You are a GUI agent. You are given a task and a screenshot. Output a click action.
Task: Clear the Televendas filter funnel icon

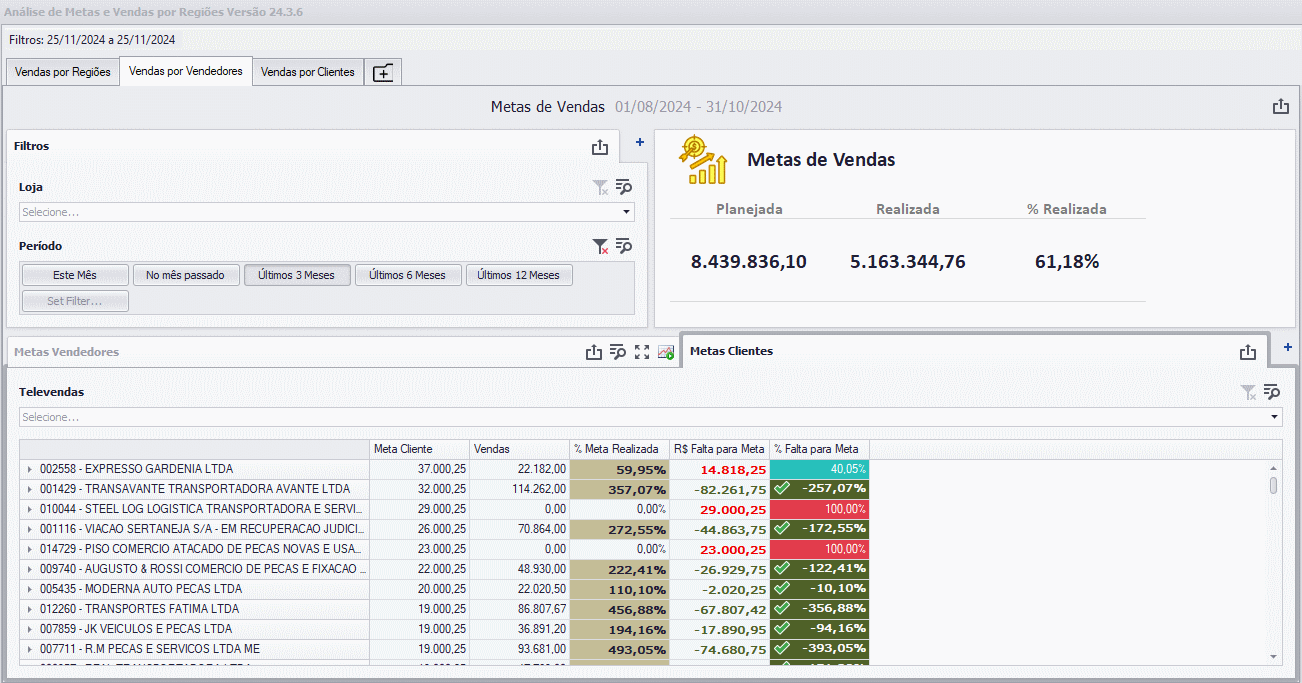coord(1248,392)
